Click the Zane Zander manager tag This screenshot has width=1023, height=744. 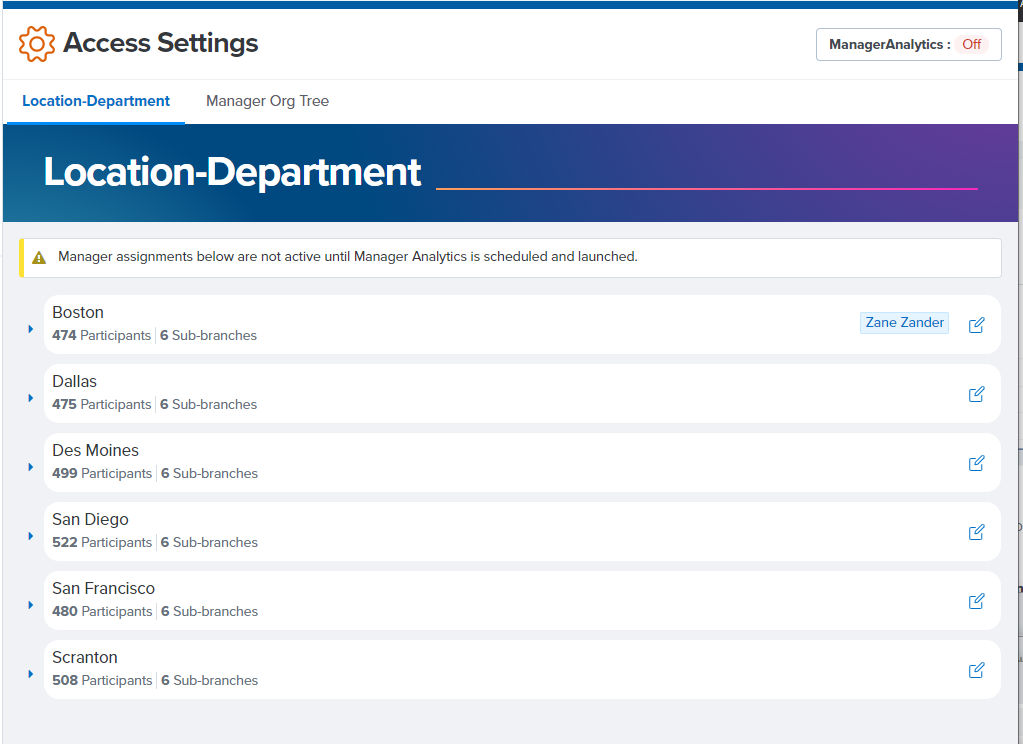click(x=904, y=322)
